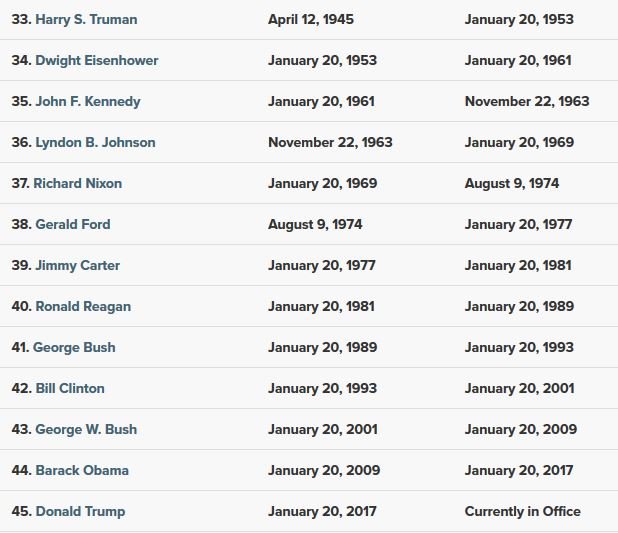Viewport: 618px width, 533px height.
Task: Click the Jimmy Carter name link
Action: tap(78, 265)
